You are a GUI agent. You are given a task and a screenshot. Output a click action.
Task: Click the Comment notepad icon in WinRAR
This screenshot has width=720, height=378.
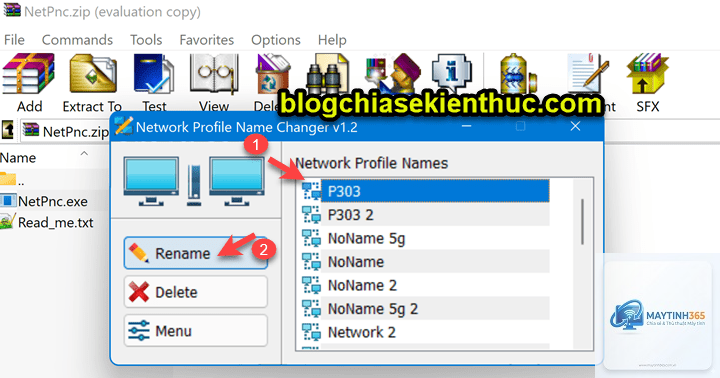pyautogui.click(x=588, y=73)
